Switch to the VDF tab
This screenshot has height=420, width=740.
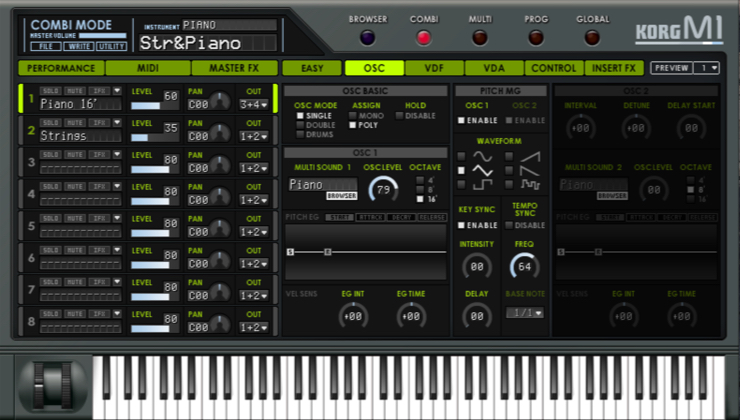click(x=434, y=68)
